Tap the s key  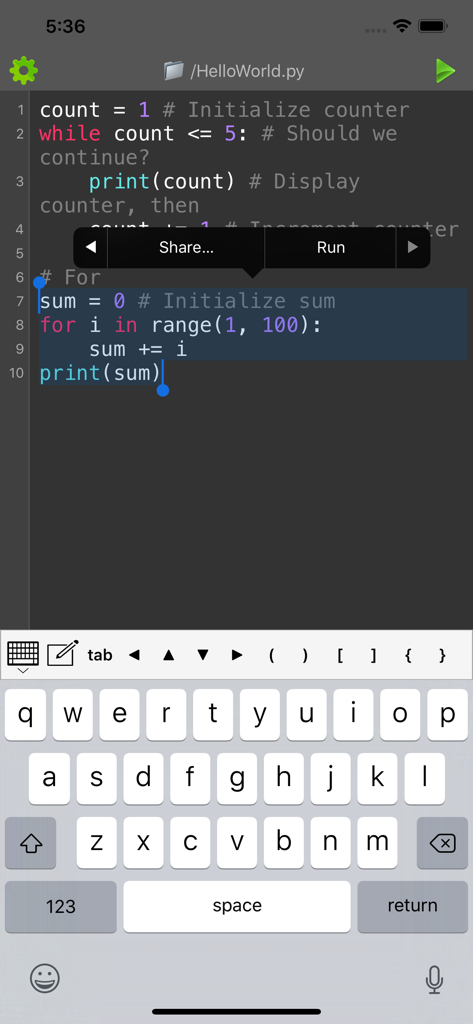[x=96, y=778]
